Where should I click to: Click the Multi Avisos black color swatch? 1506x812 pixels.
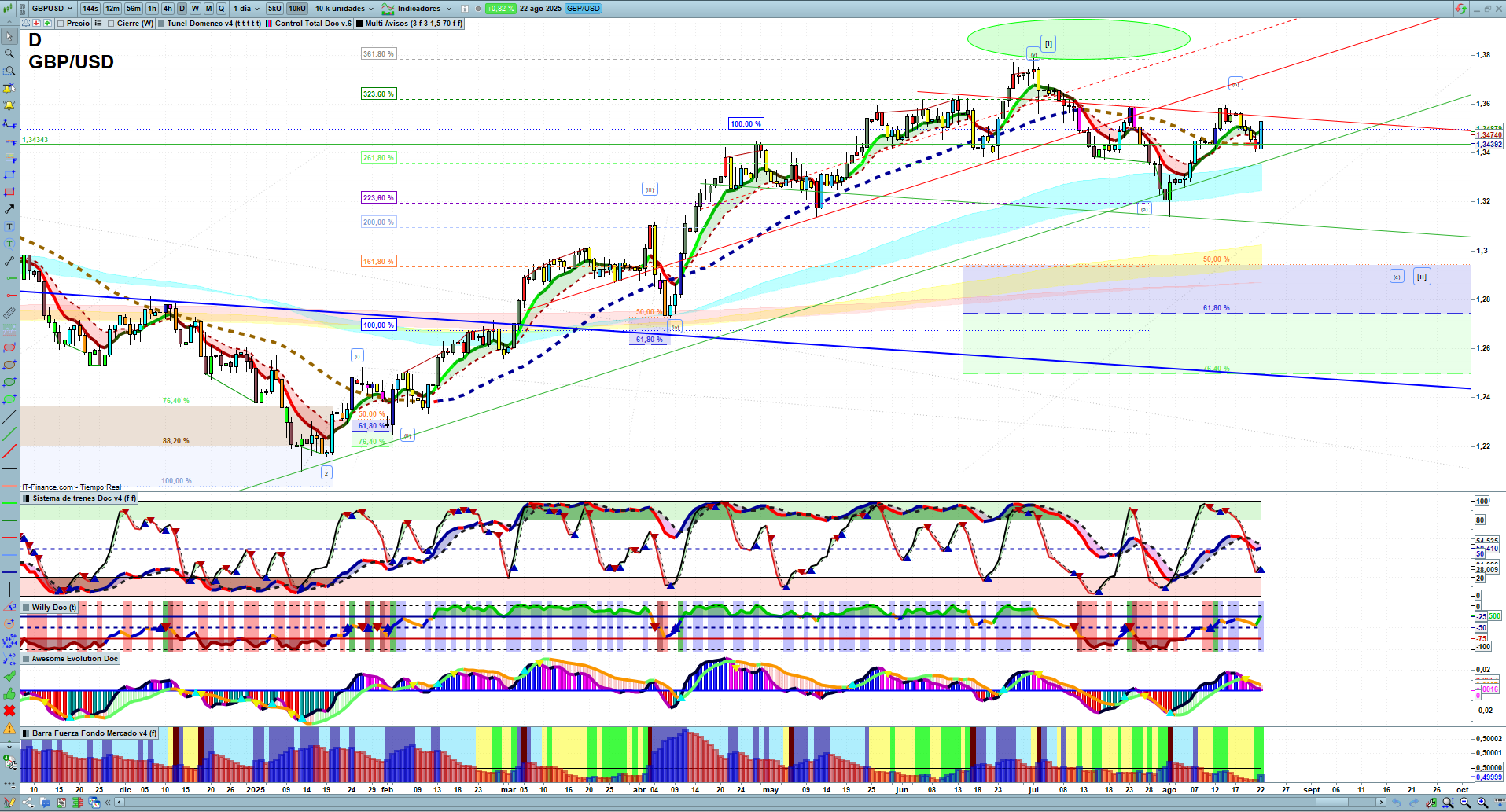[x=359, y=24]
